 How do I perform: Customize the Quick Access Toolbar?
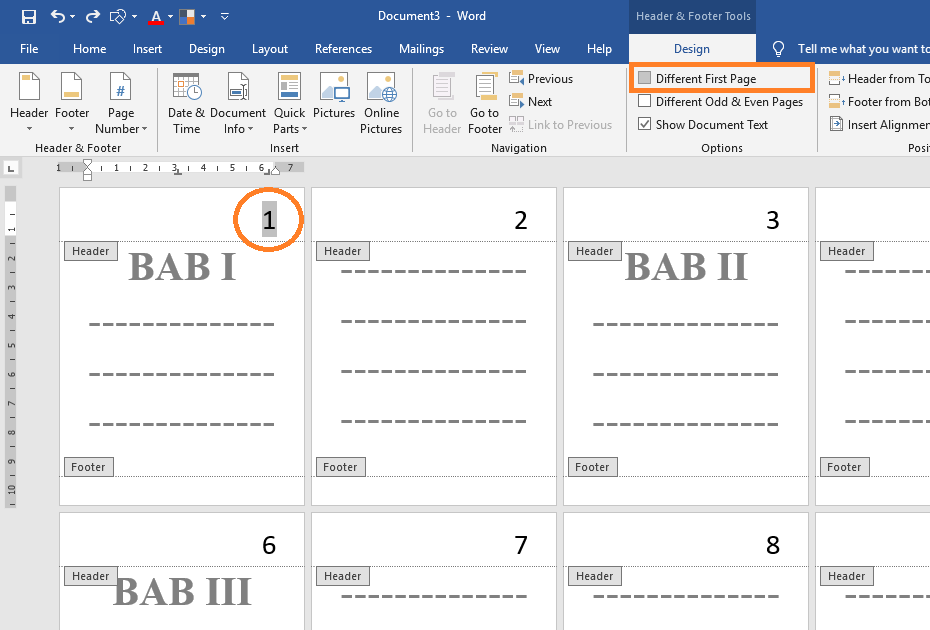coord(225,17)
